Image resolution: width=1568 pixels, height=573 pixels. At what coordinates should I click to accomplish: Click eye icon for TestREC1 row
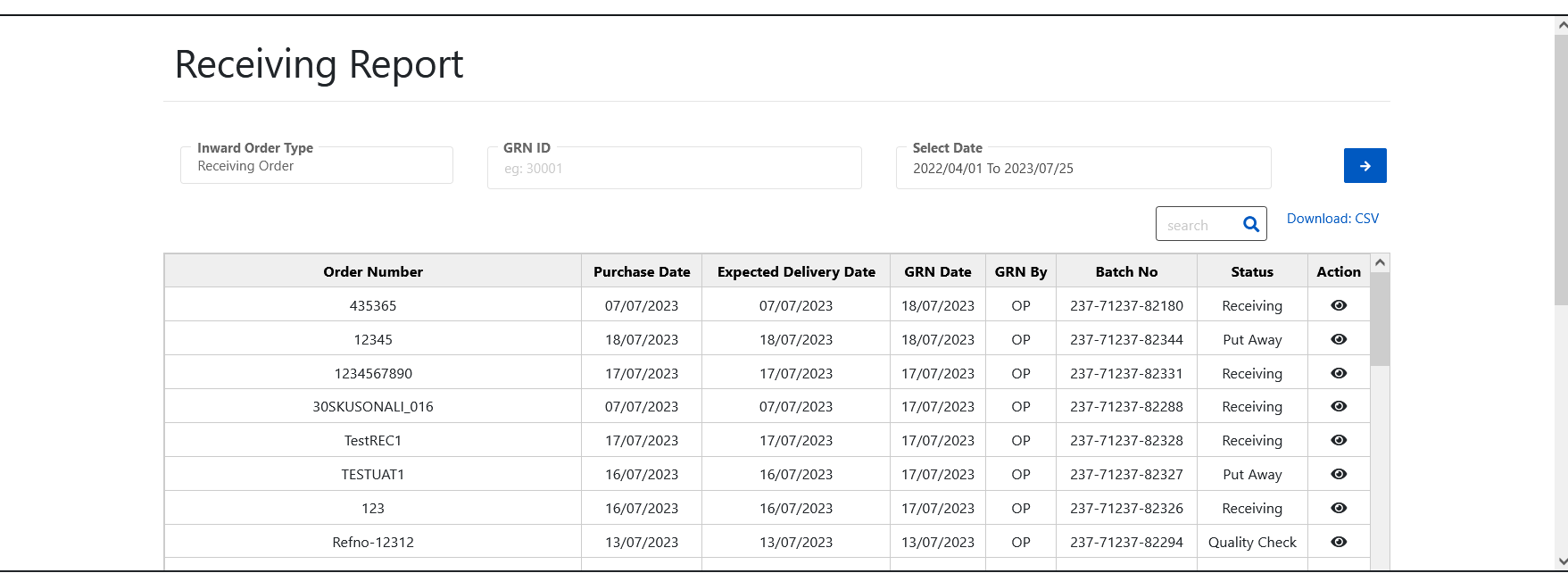pos(1338,440)
